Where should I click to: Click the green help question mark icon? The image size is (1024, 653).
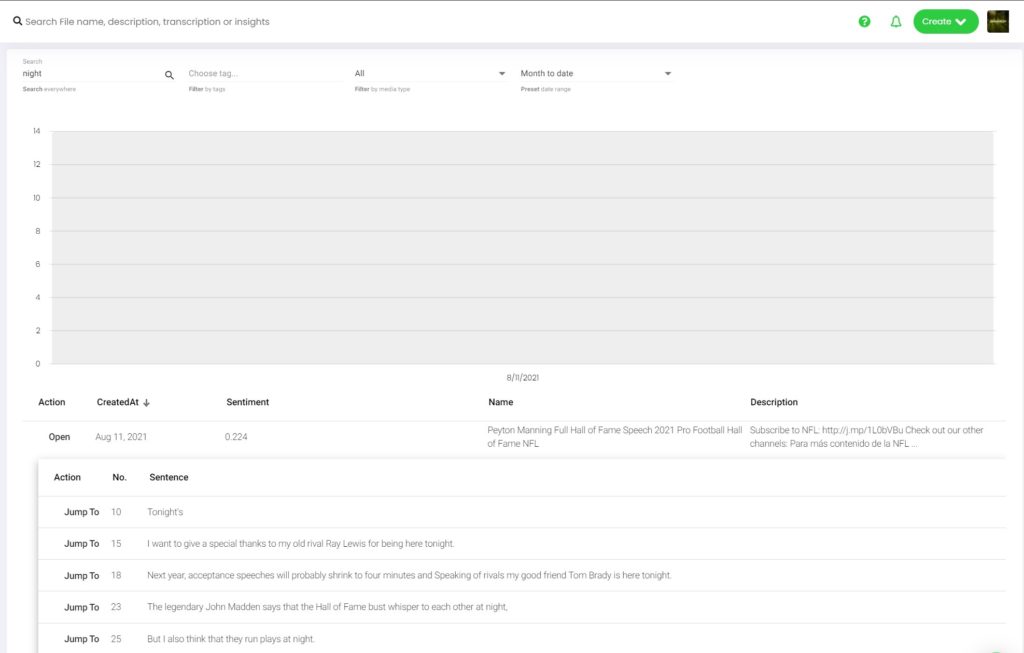(x=864, y=21)
